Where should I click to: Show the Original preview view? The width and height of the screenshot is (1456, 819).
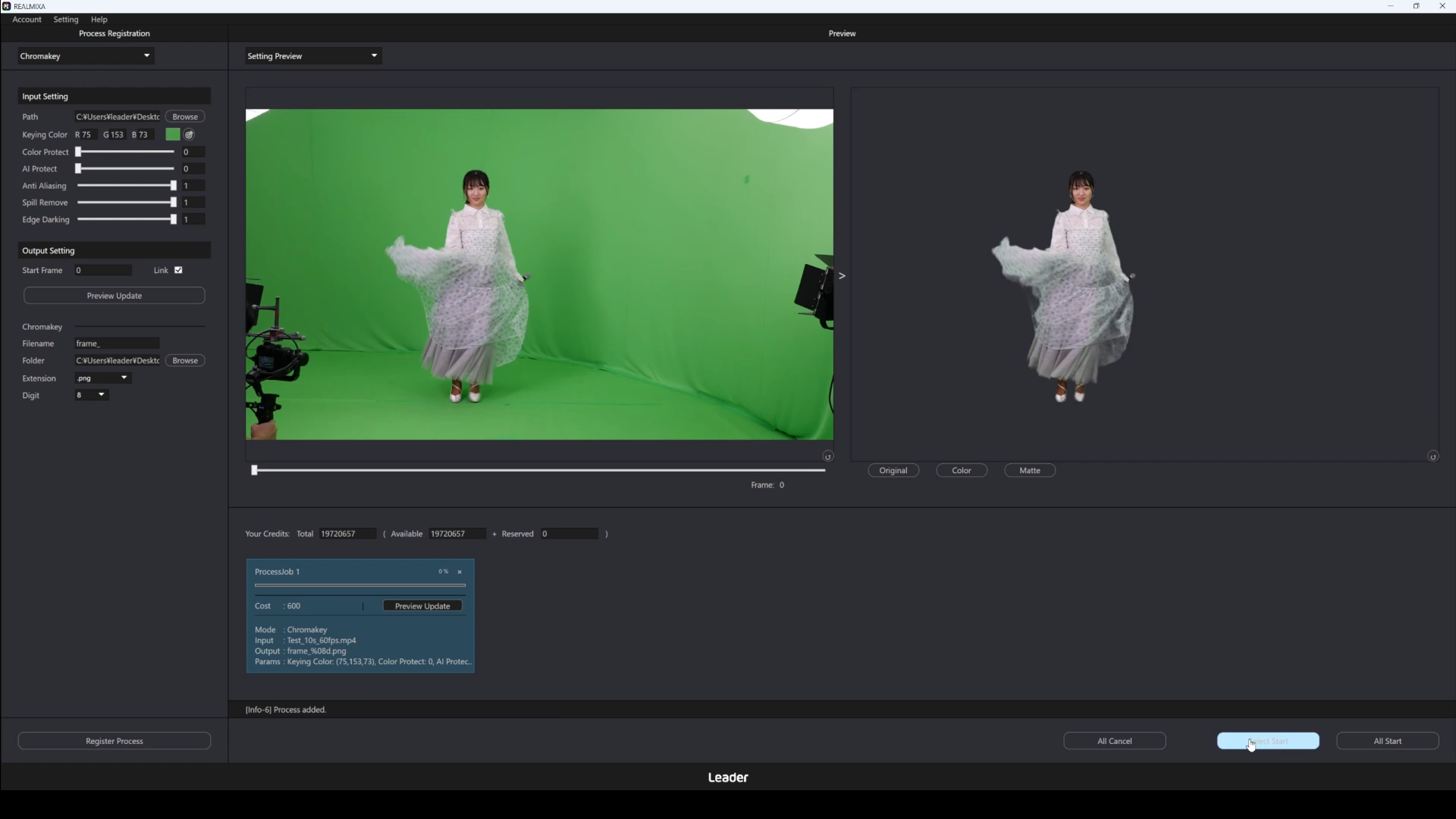[x=893, y=471]
